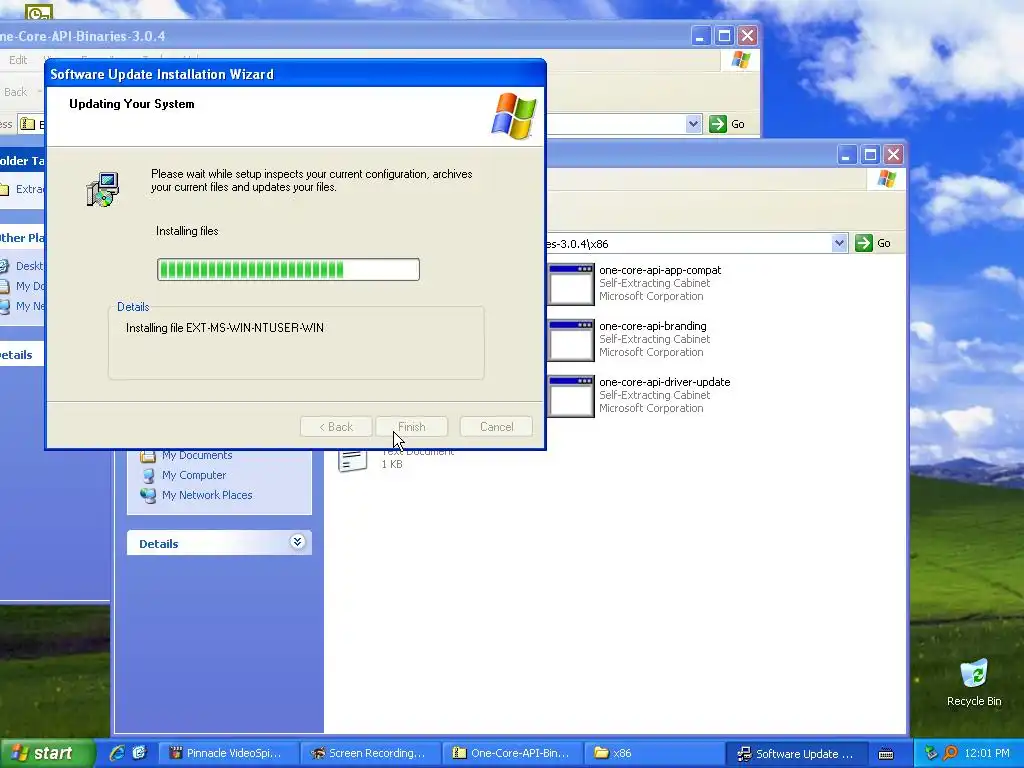
Task: Open My Documents link in x86 sidebar
Action: point(197,455)
